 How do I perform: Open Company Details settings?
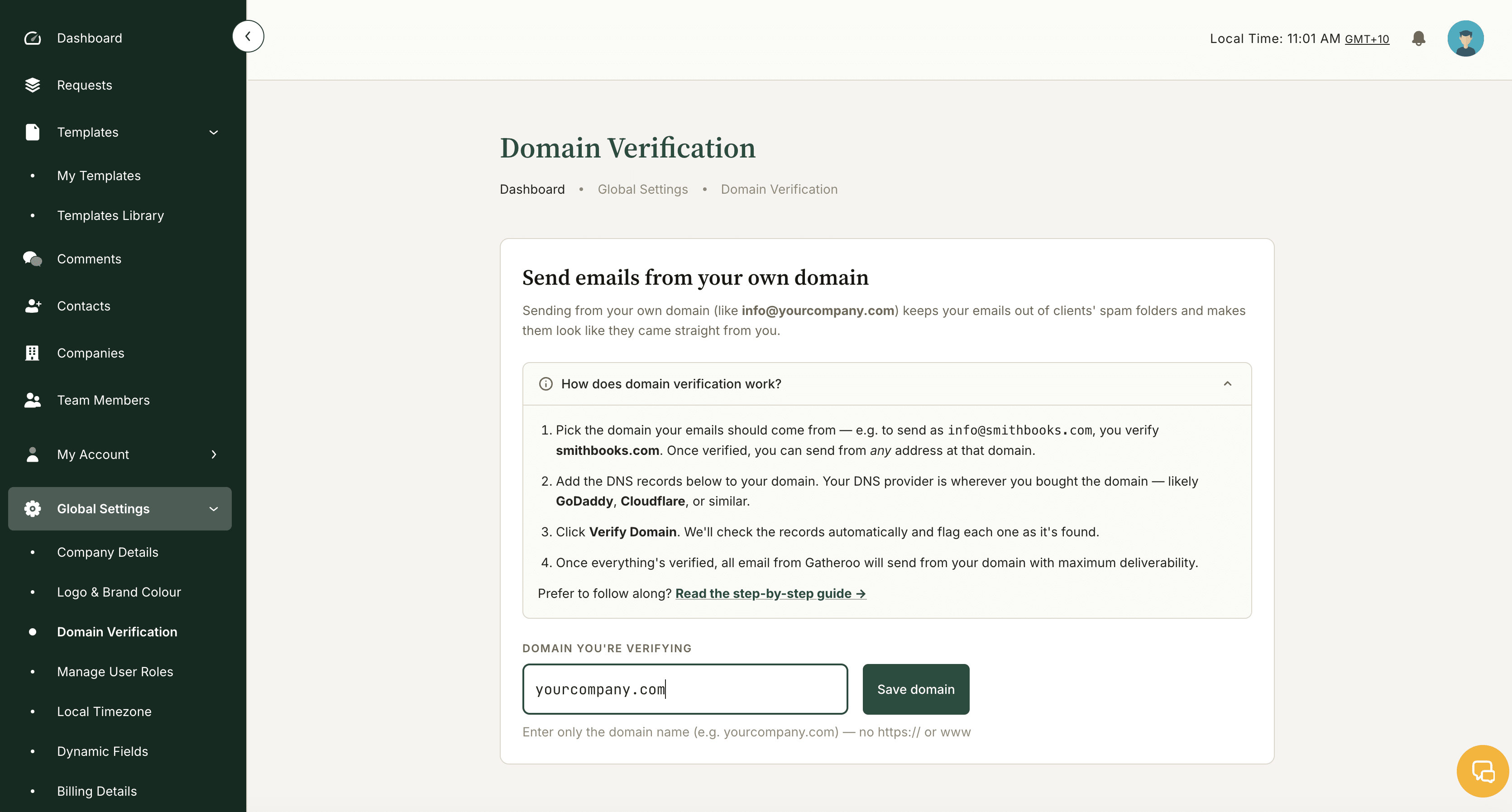click(x=107, y=552)
